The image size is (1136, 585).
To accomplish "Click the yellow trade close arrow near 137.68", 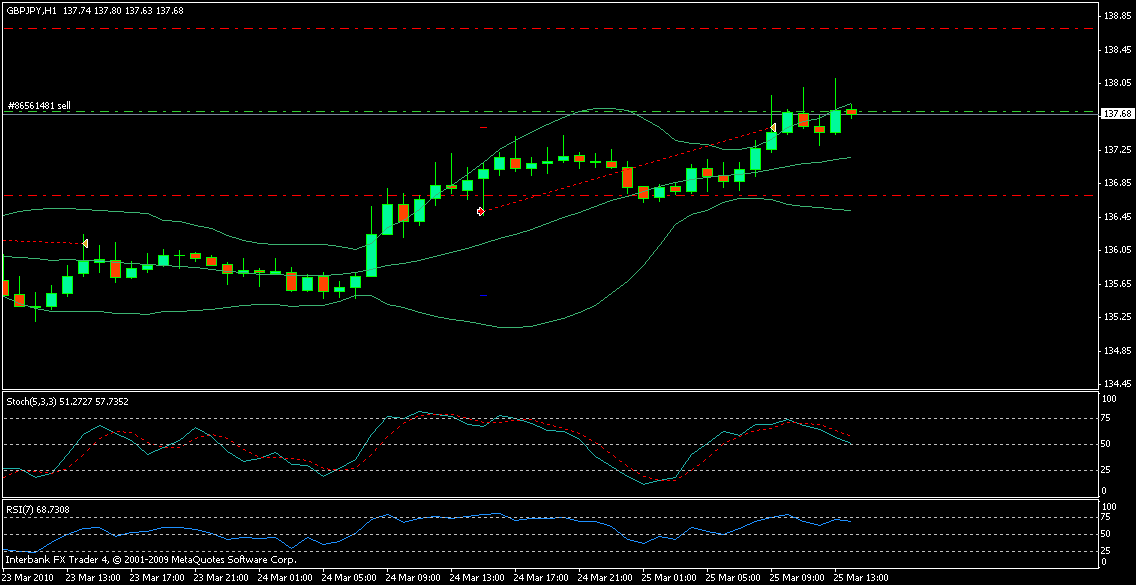I will point(773,127).
